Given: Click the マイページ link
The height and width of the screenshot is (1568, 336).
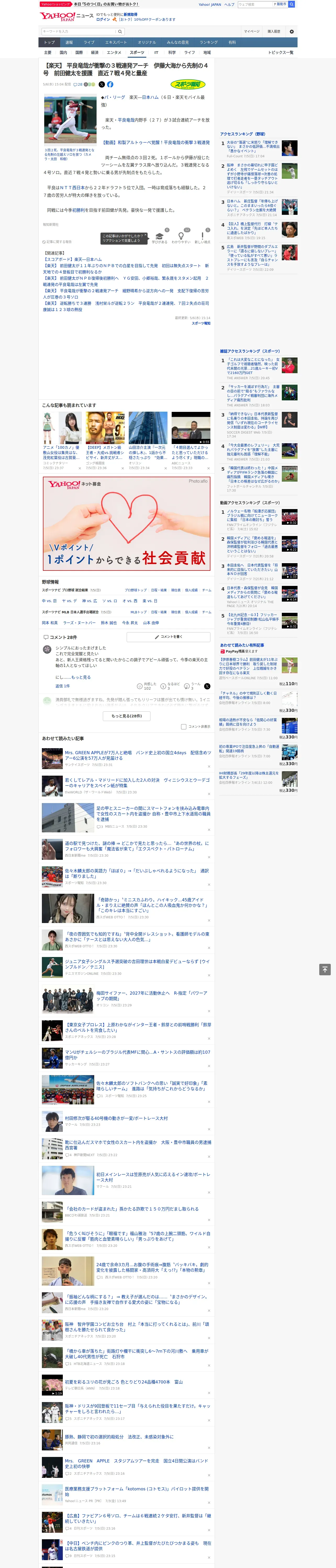Looking at the screenshot, I should (x=251, y=32).
